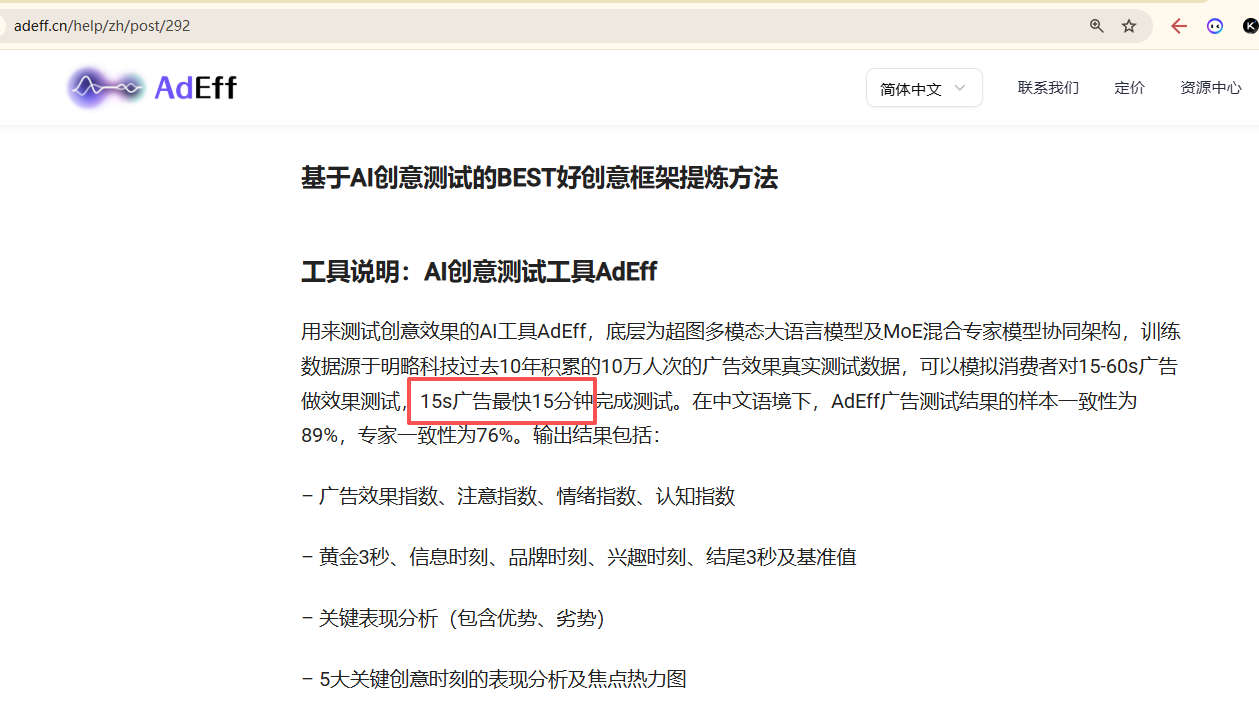
Task: Go to 定价 page
Action: tap(1130, 88)
